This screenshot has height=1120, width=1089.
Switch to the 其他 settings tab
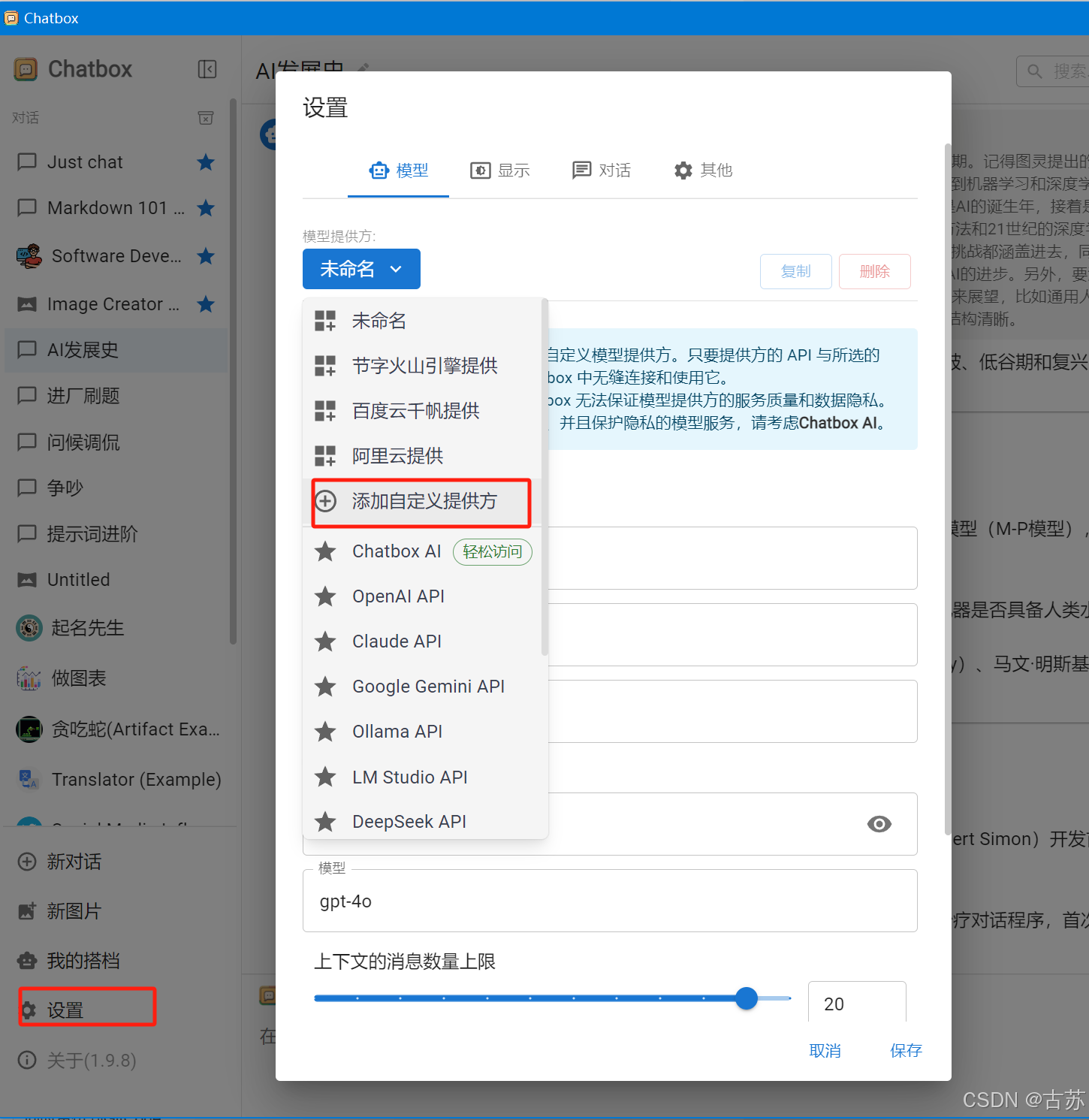pyautogui.click(x=703, y=171)
